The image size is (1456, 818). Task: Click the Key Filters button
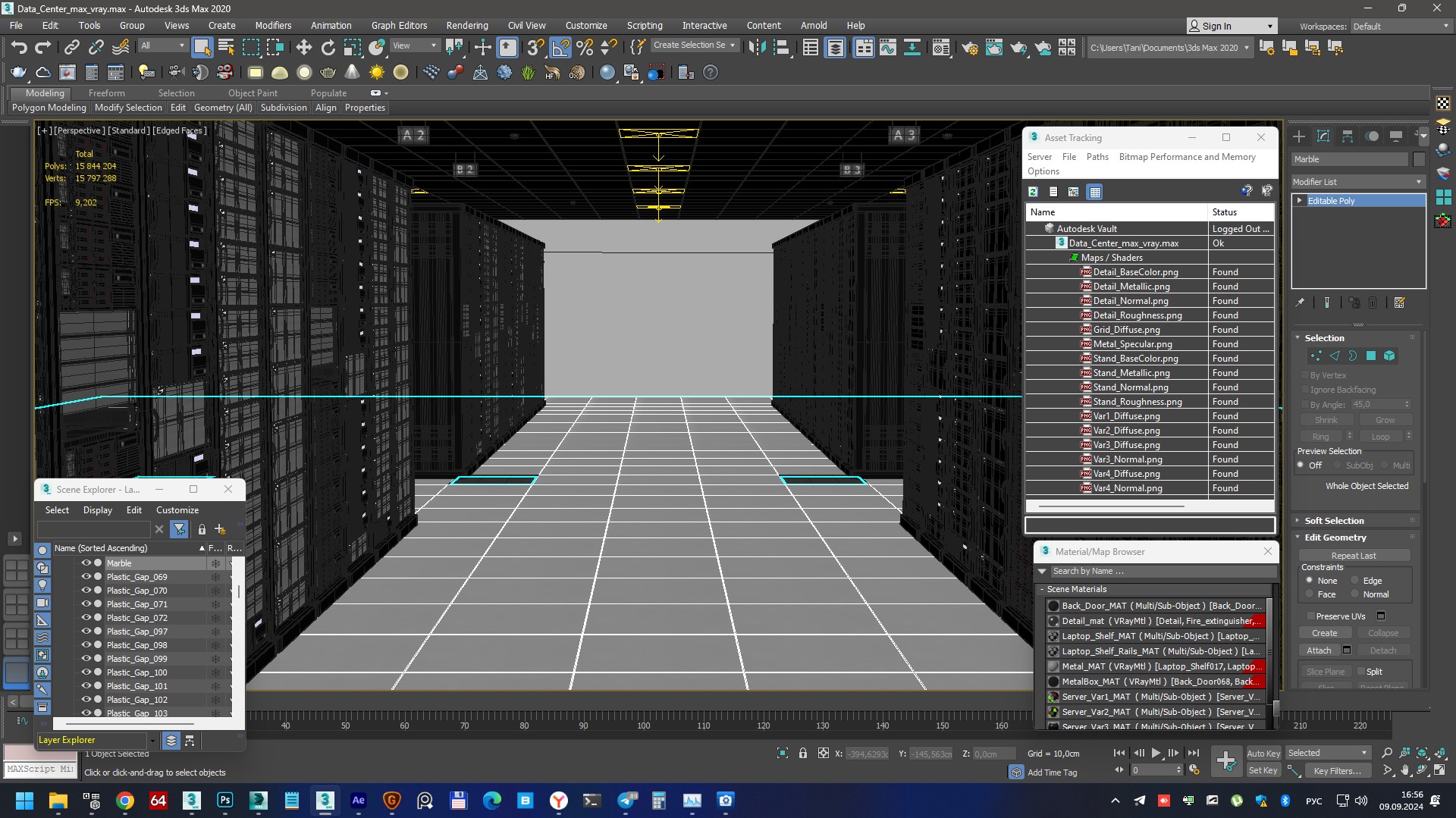coord(1337,771)
